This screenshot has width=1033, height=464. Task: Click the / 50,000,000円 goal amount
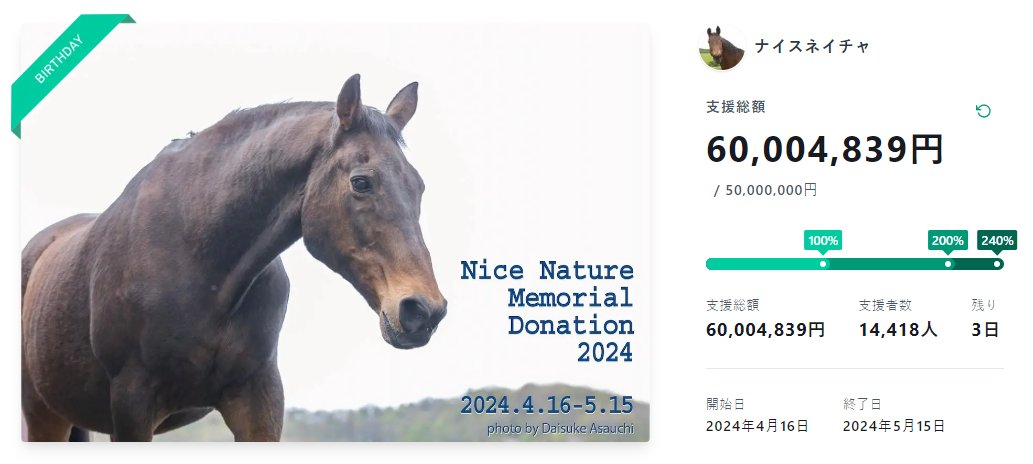765,190
